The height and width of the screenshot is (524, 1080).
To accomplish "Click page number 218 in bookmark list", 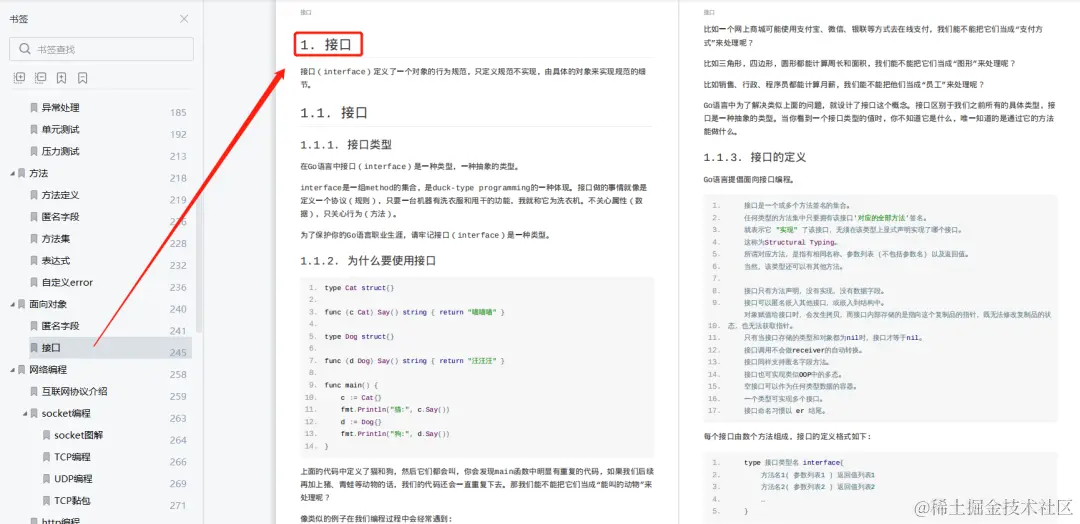I will [178, 178].
